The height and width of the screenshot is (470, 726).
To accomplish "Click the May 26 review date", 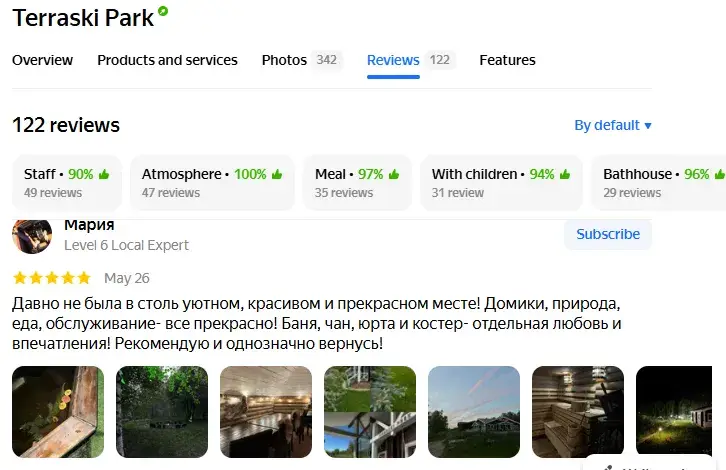I will (126, 278).
